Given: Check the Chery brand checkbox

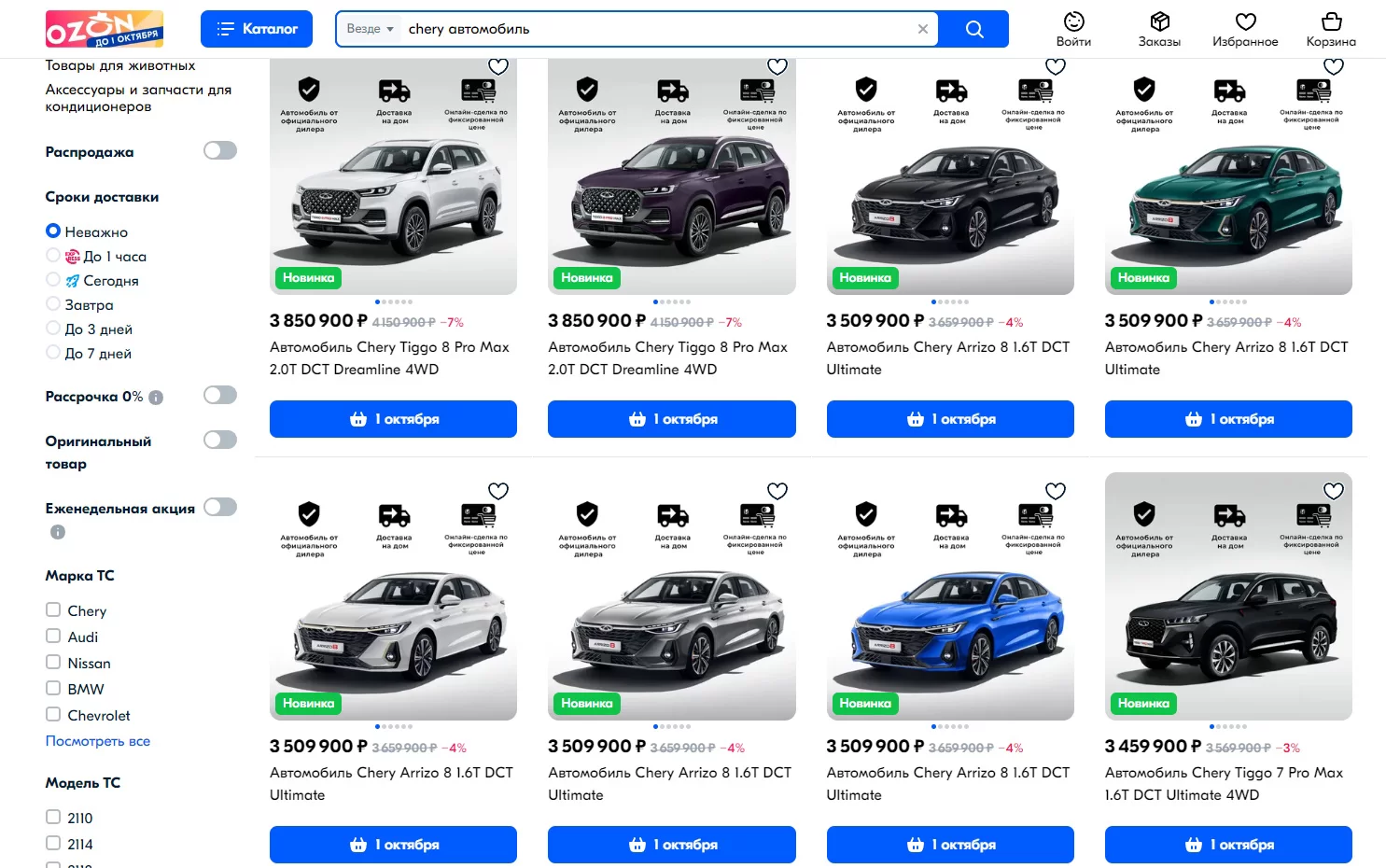Looking at the screenshot, I should (53, 610).
